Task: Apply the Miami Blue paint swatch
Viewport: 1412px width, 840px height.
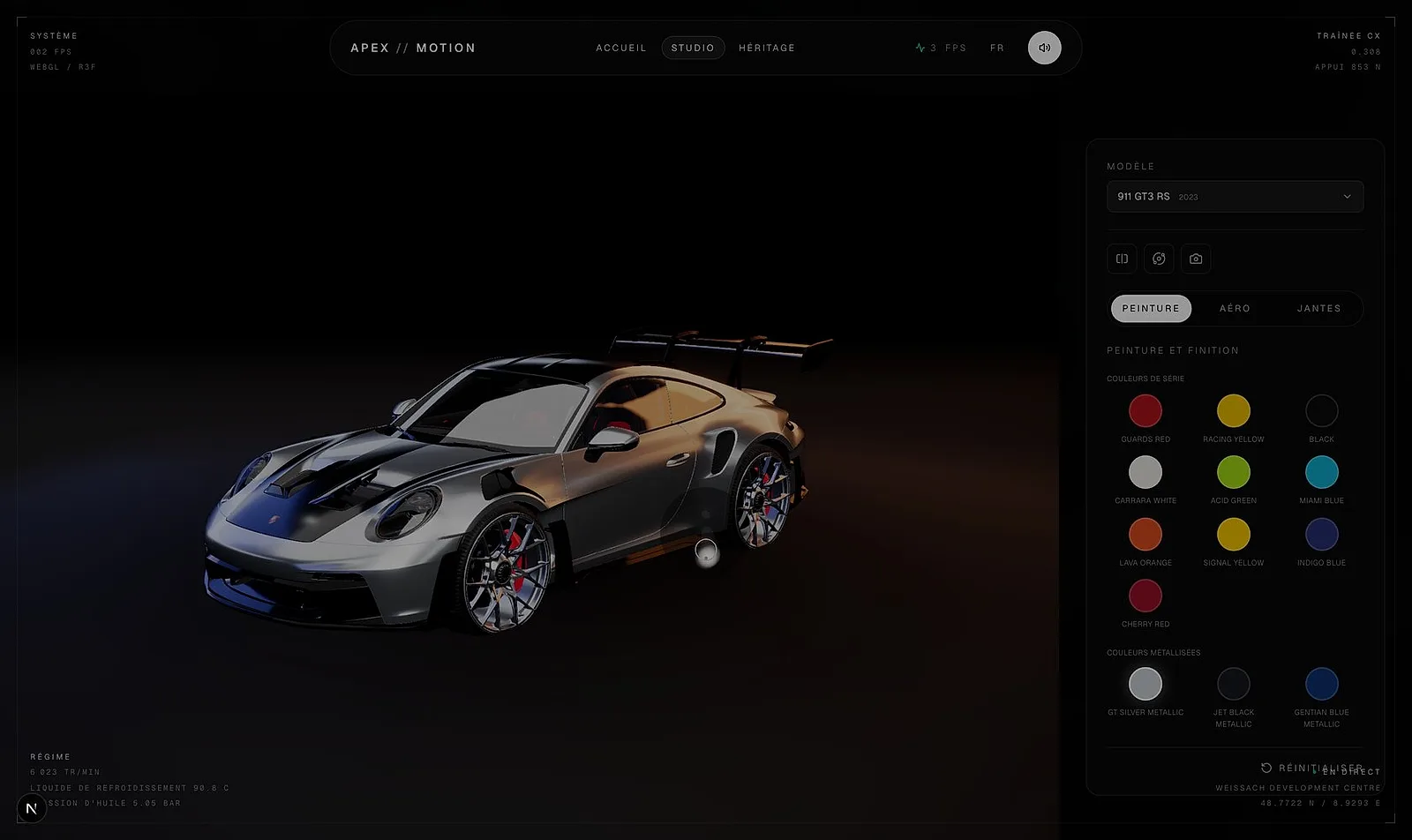Action: pos(1322,473)
